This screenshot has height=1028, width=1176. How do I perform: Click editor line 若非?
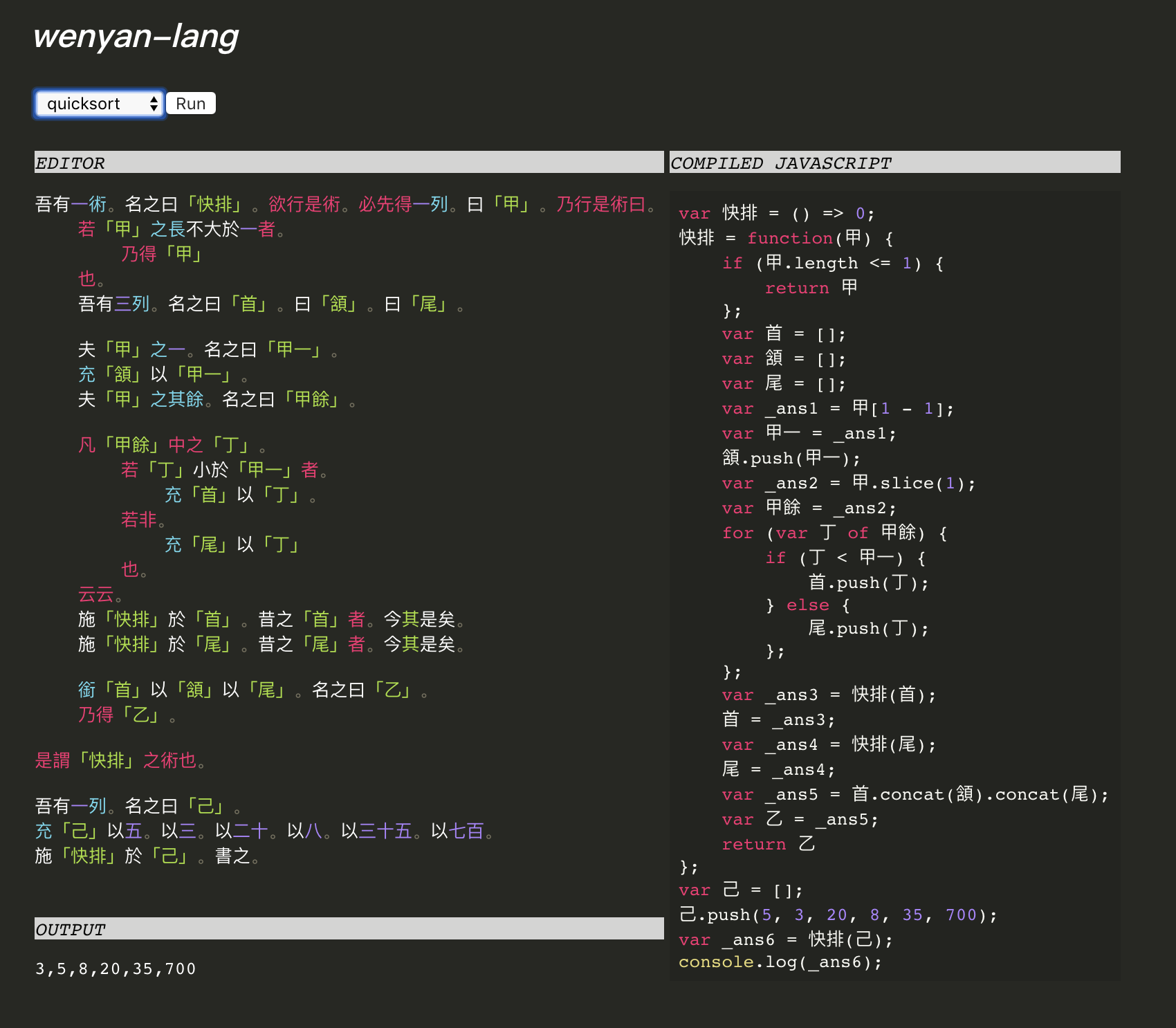pyautogui.click(x=143, y=520)
